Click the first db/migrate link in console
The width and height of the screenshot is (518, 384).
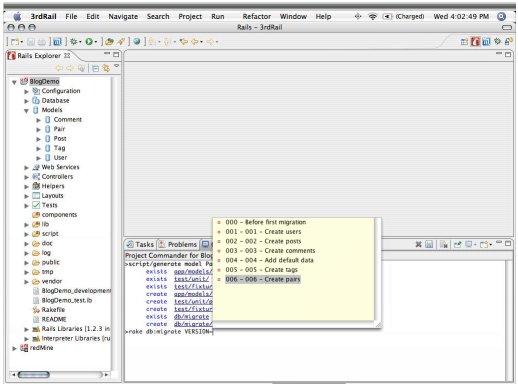click(x=192, y=316)
